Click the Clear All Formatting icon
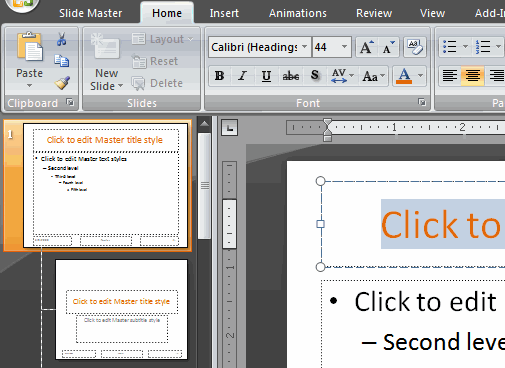The height and width of the screenshot is (368, 505). [x=415, y=47]
